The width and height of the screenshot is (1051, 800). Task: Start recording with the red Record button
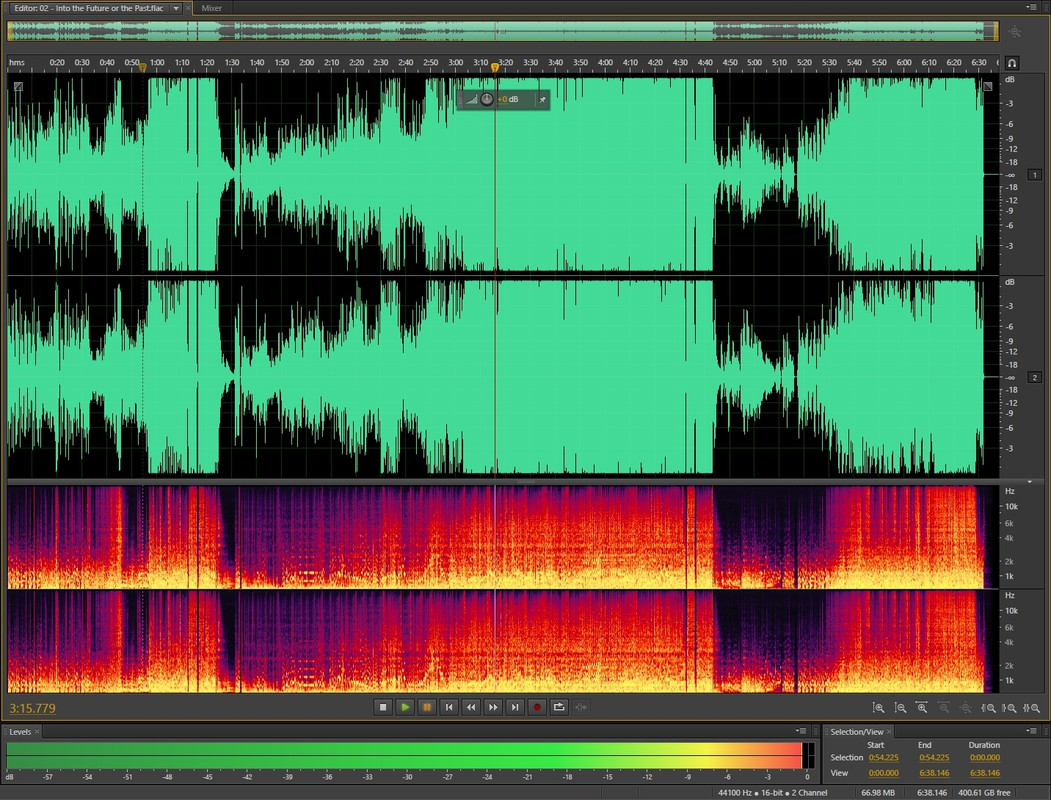pos(537,707)
